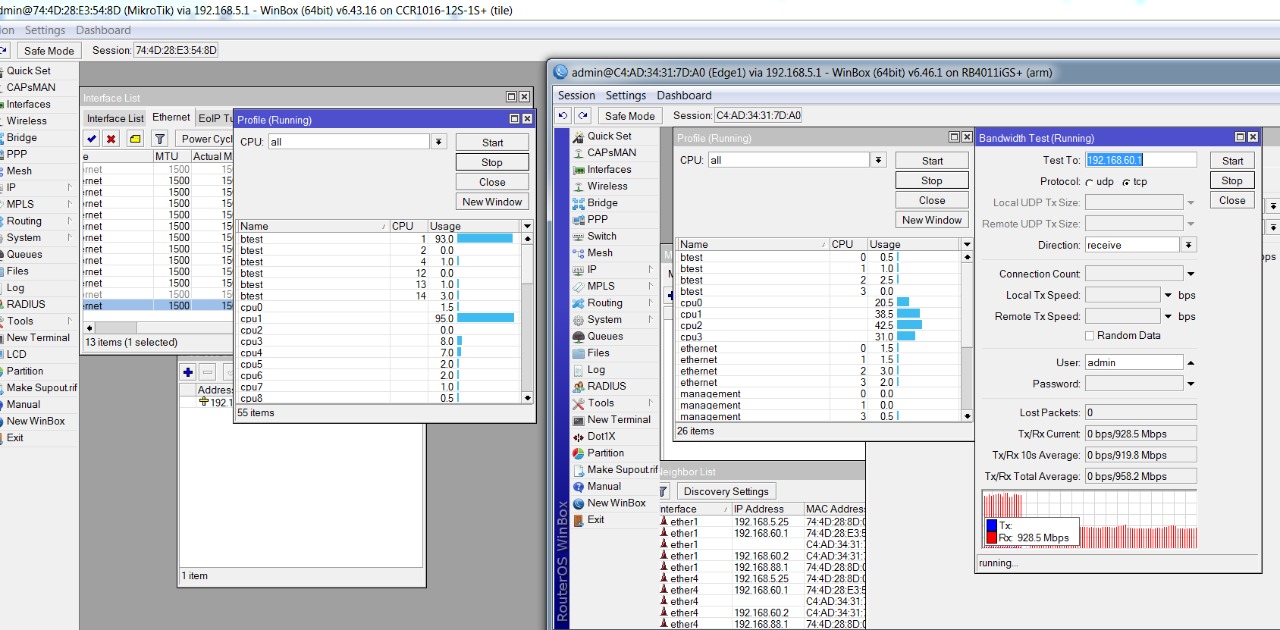
Task: Toggle Safe Mode in Edge1 WinBox toolbar
Action: click(x=629, y=116)
